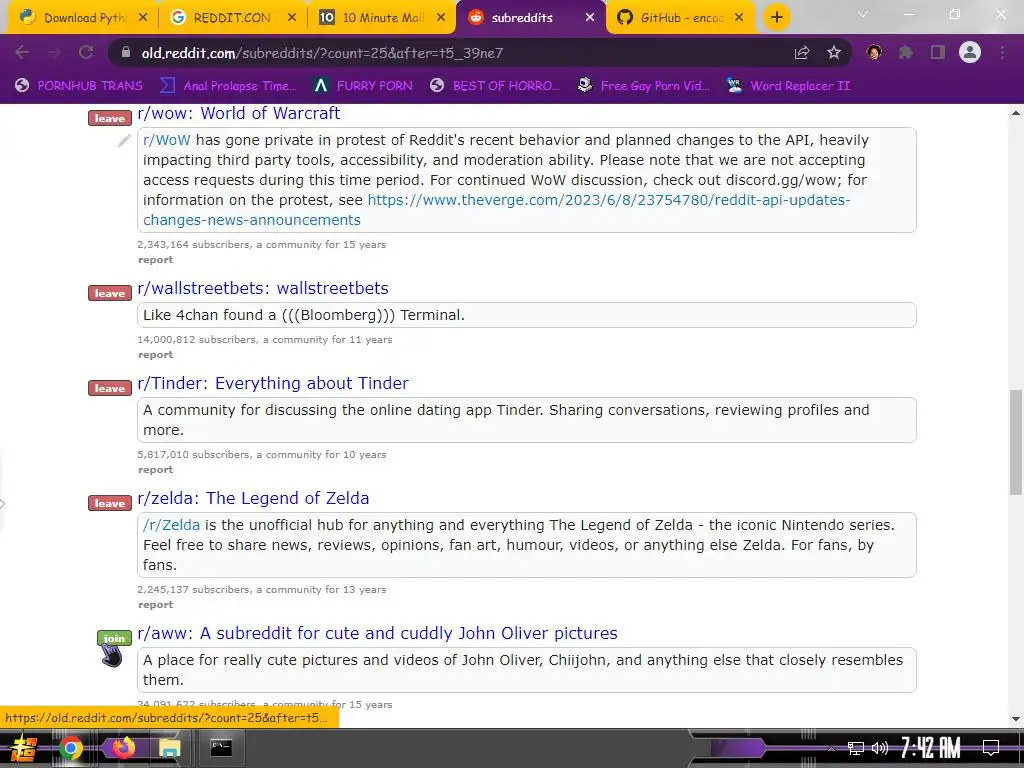Image resolution: width=1024 pixels, height=768 pixels.
Task: Toggle the browser side panel icon
Action: click(938, 52)
